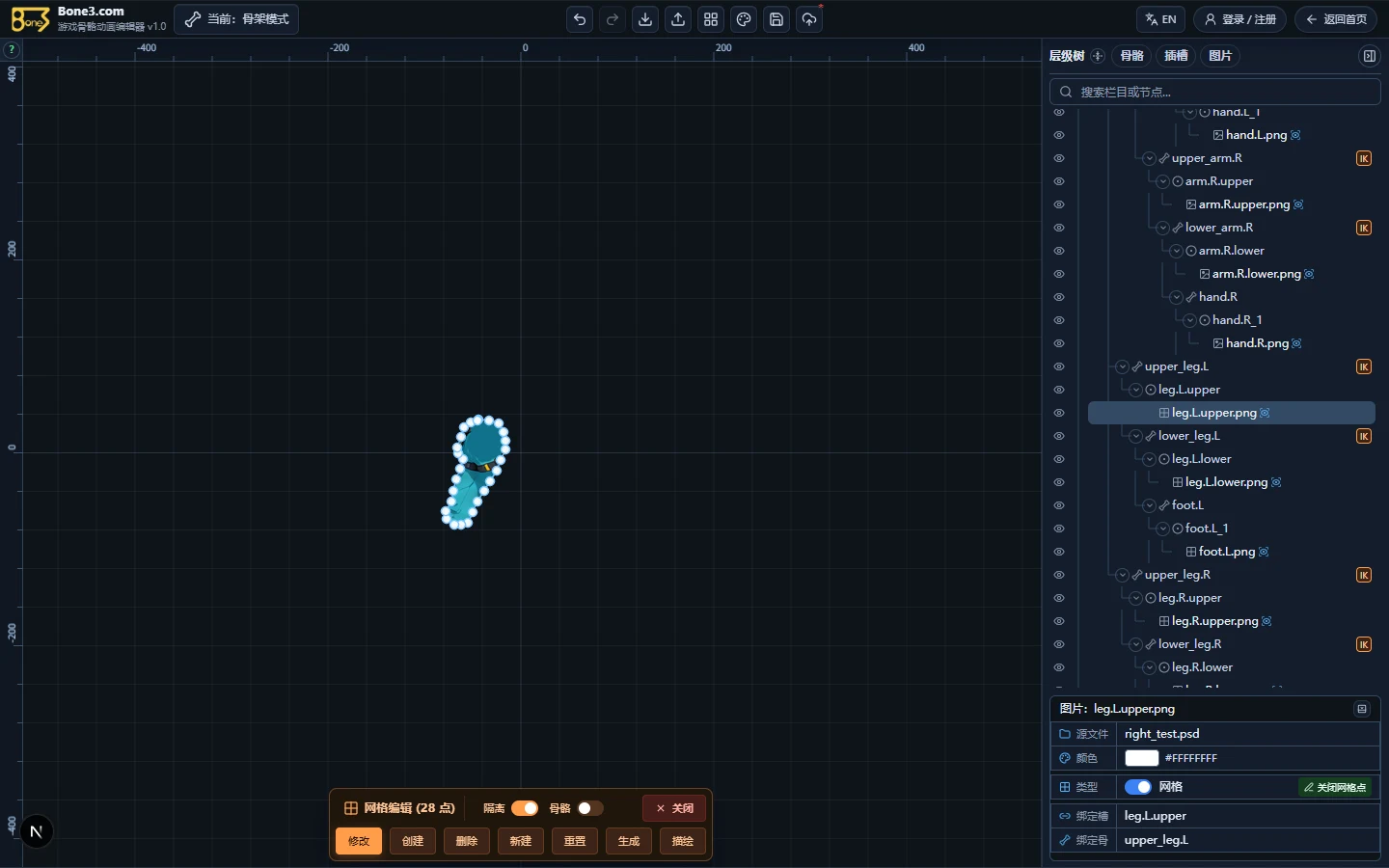Disable the 网格 mesh type toggle
1389x868 pixels.
tap(1138, 787)
